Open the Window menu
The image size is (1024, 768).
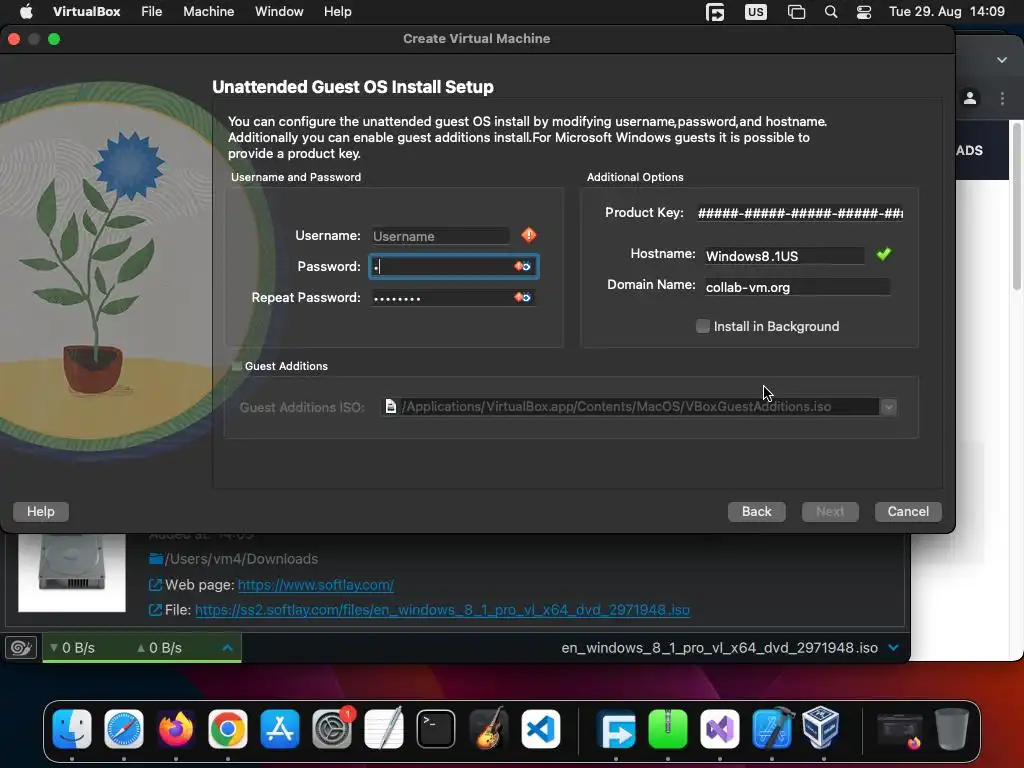click(x=279, y=12)
